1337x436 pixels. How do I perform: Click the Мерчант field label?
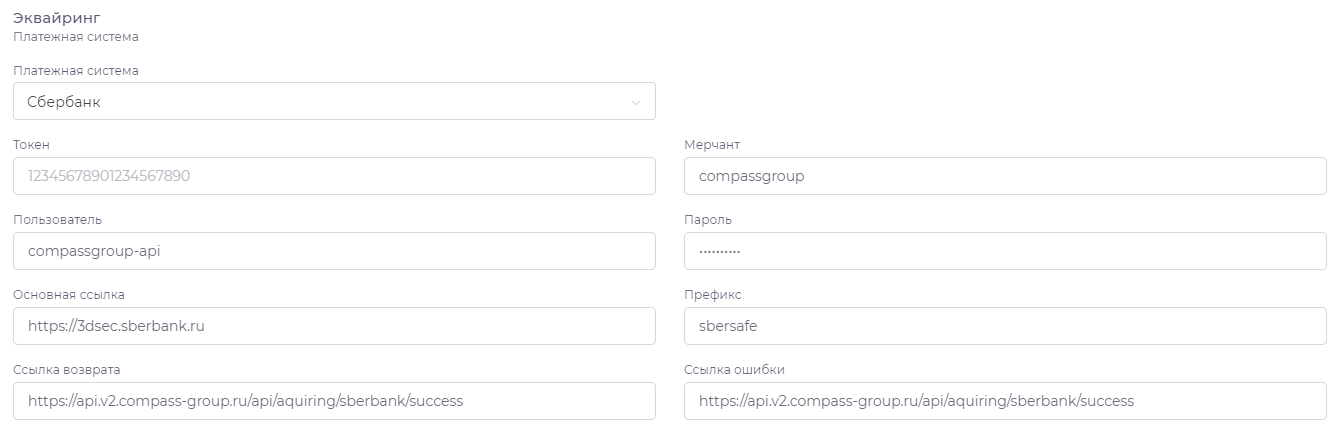(712, 145)
